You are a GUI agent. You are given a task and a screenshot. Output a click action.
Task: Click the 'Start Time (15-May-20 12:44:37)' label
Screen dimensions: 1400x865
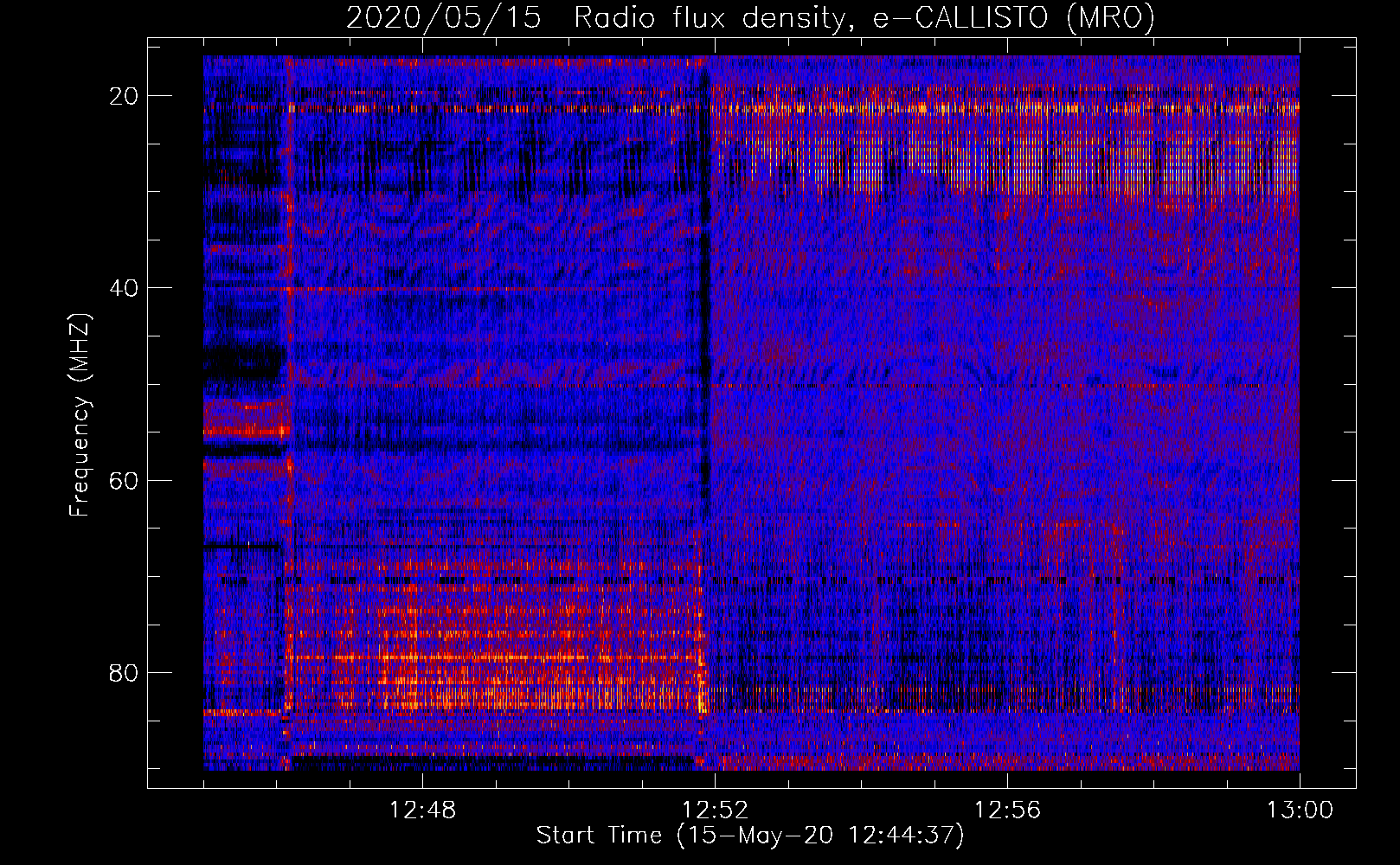click(750, 836)
